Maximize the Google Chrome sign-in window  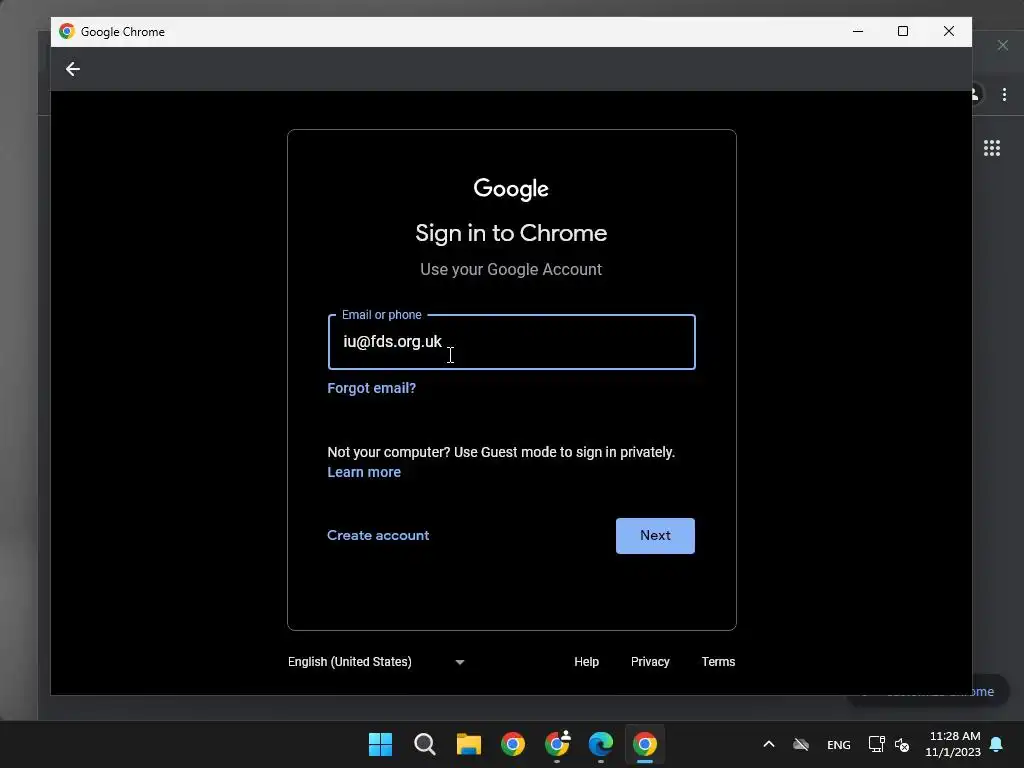pyautogui.click(x=903, y=31)
